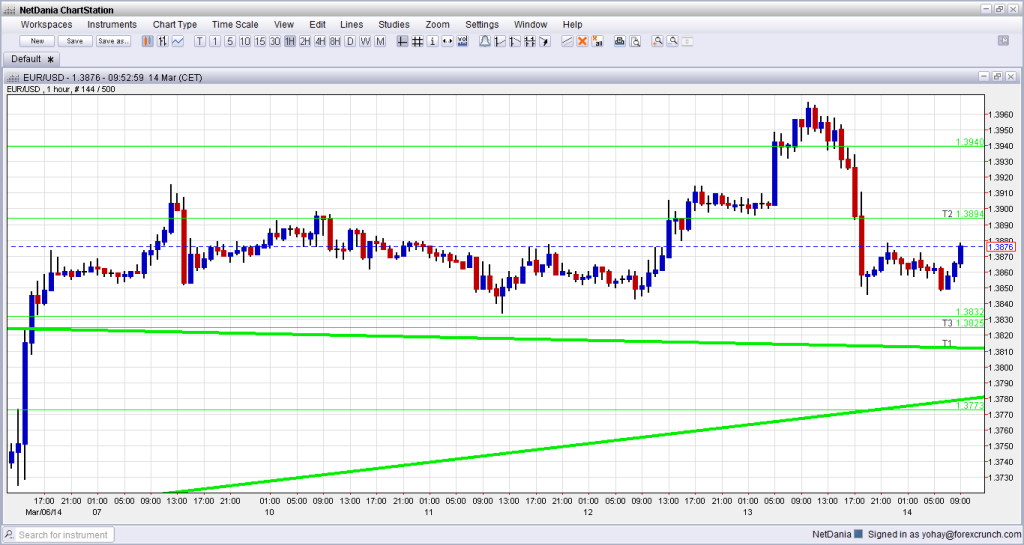Select the 15 minute time scale
The image size is (1024, 545).
pos(260,41)
